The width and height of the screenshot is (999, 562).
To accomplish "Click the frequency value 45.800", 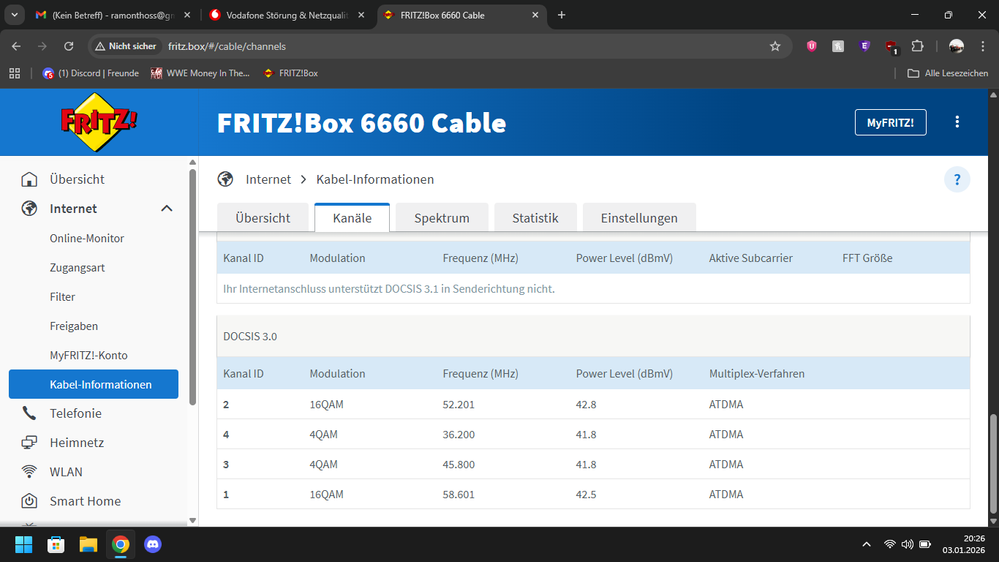I will [x=459, y=465].
